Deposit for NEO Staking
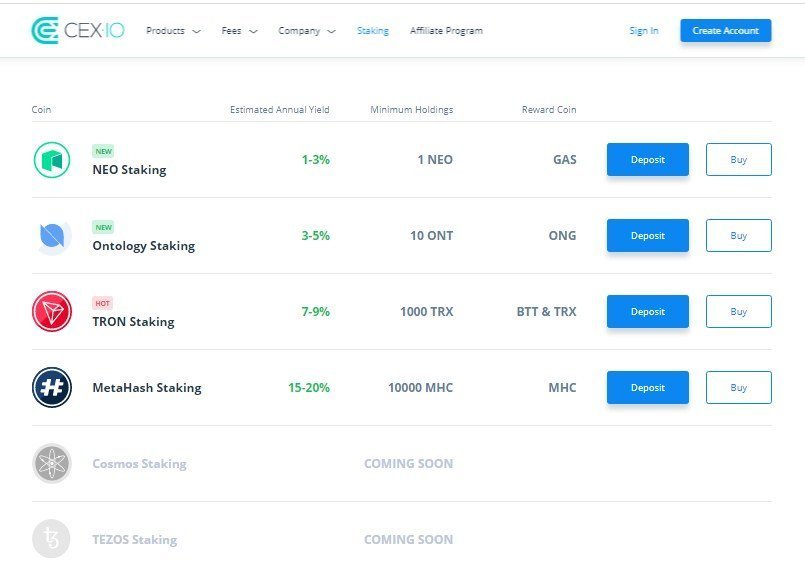The height and width of the screenshot is (569, 805). coord(648,160)
